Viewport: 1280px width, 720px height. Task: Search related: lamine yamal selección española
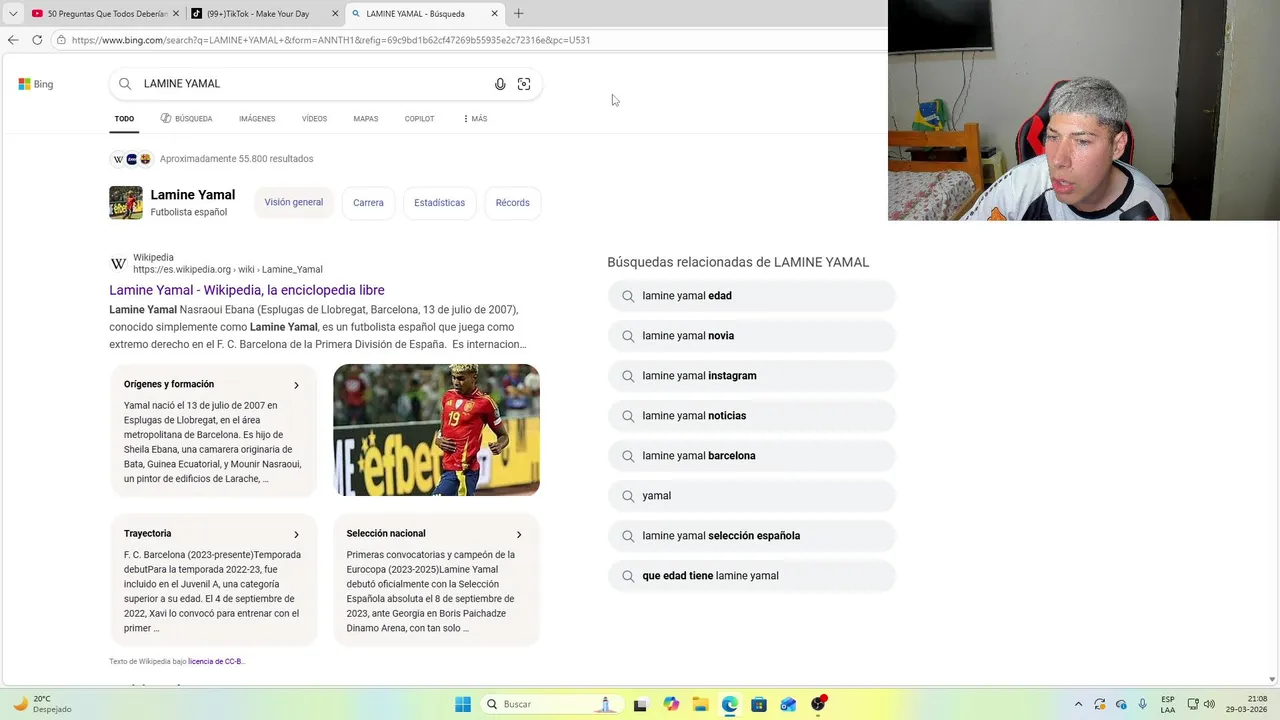(x=751, y=536)
